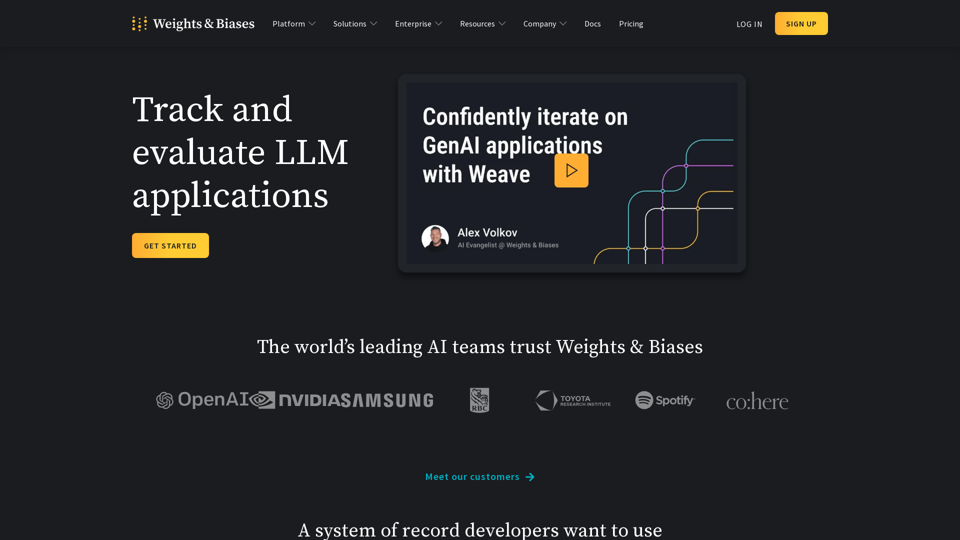Screen dimensions: 960x540
Task: Expand the Solutions menu chevron
Action: 373,24
